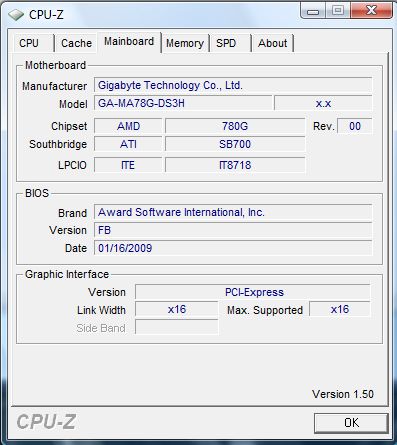Click the BIOS date 01/16/2009
Screen dimensions: 397x445
pos(233,248)
